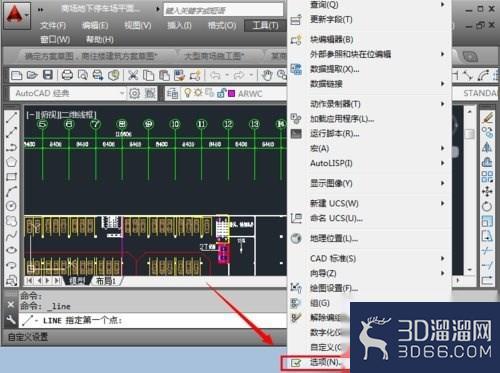Click the Copy object tool in Modify toolbar
500x373 pixels.
click(x=487, y=132)
